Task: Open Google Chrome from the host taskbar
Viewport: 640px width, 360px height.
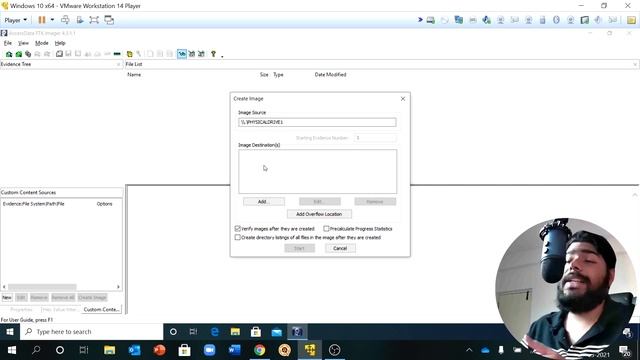Action: [x=260, y=350]
